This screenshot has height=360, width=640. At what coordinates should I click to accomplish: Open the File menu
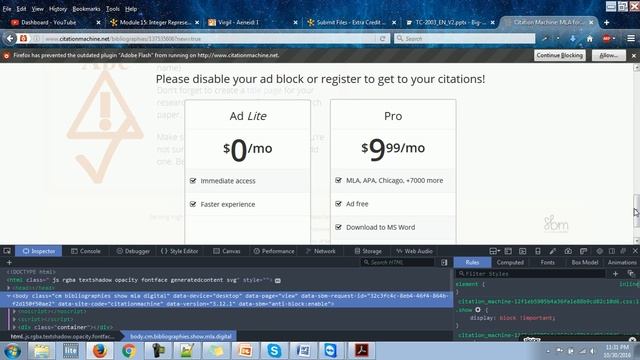coord(7,9)
